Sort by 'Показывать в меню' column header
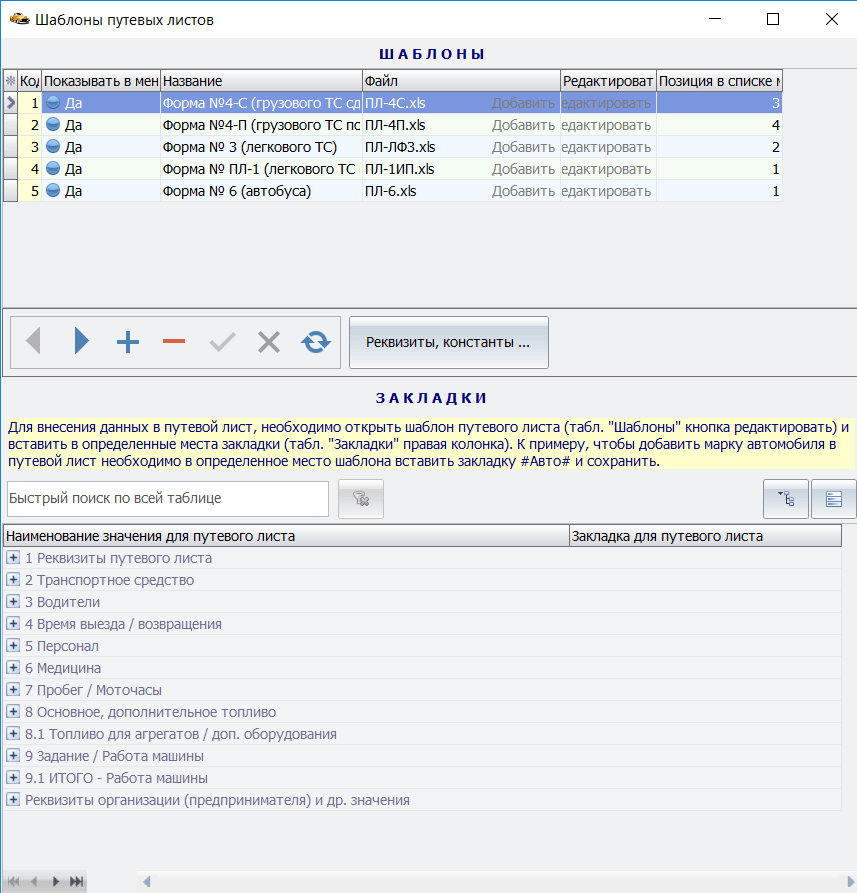 tap(101, 81)
